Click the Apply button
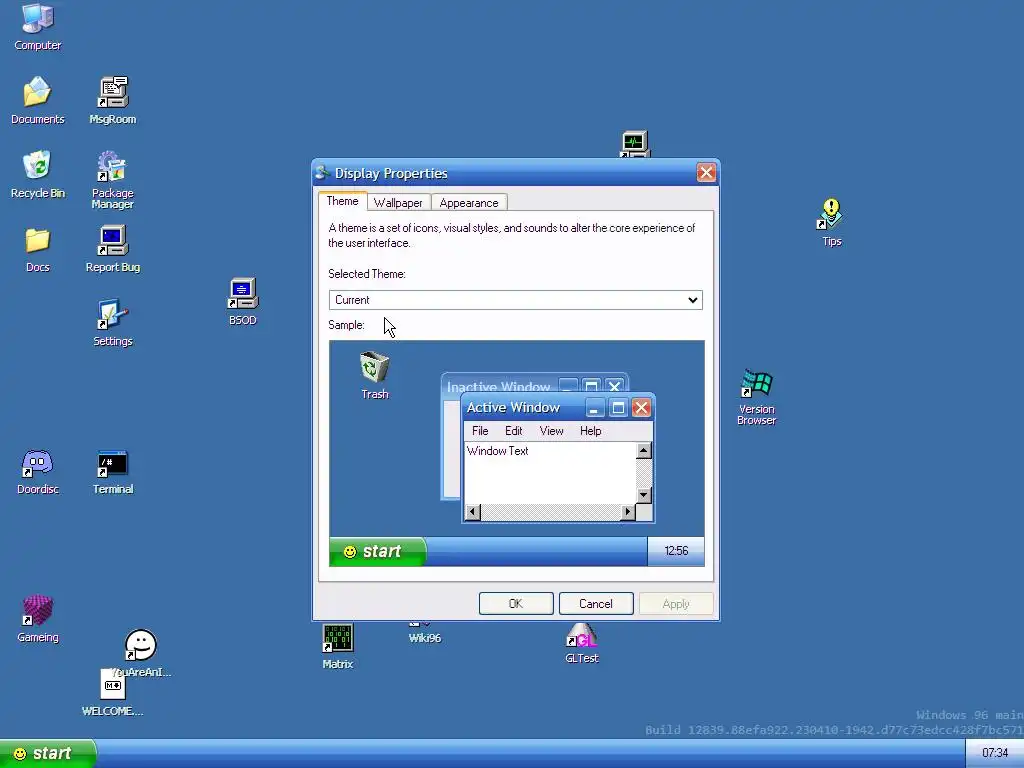Screen dimensions: 1024x768 tap(676, 603)
